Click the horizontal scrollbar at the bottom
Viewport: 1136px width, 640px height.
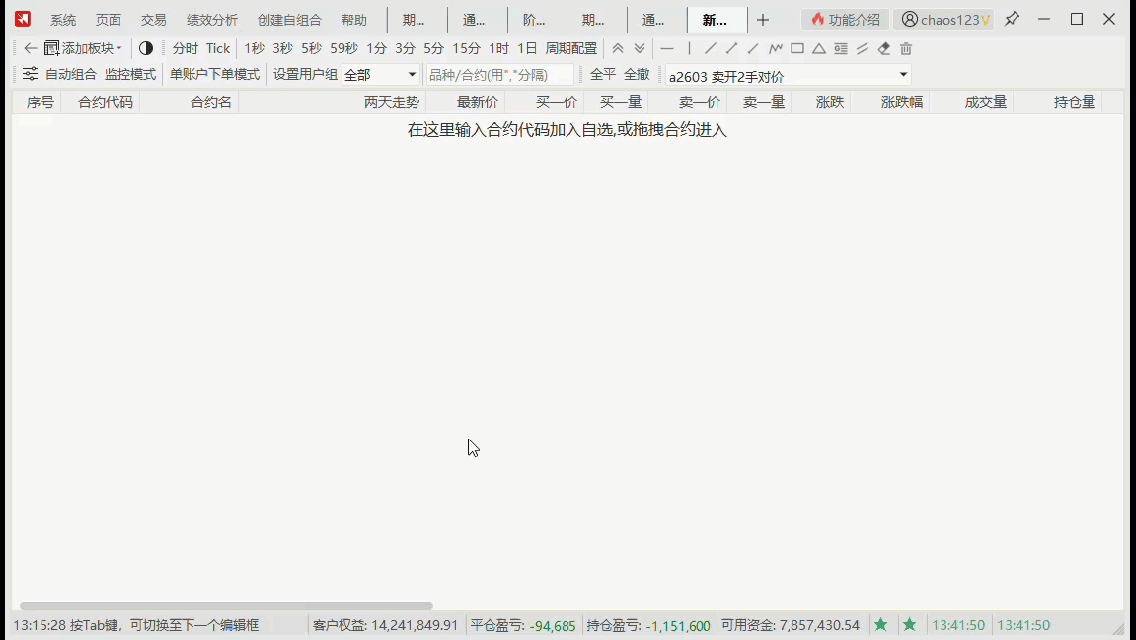pos(226,606)
